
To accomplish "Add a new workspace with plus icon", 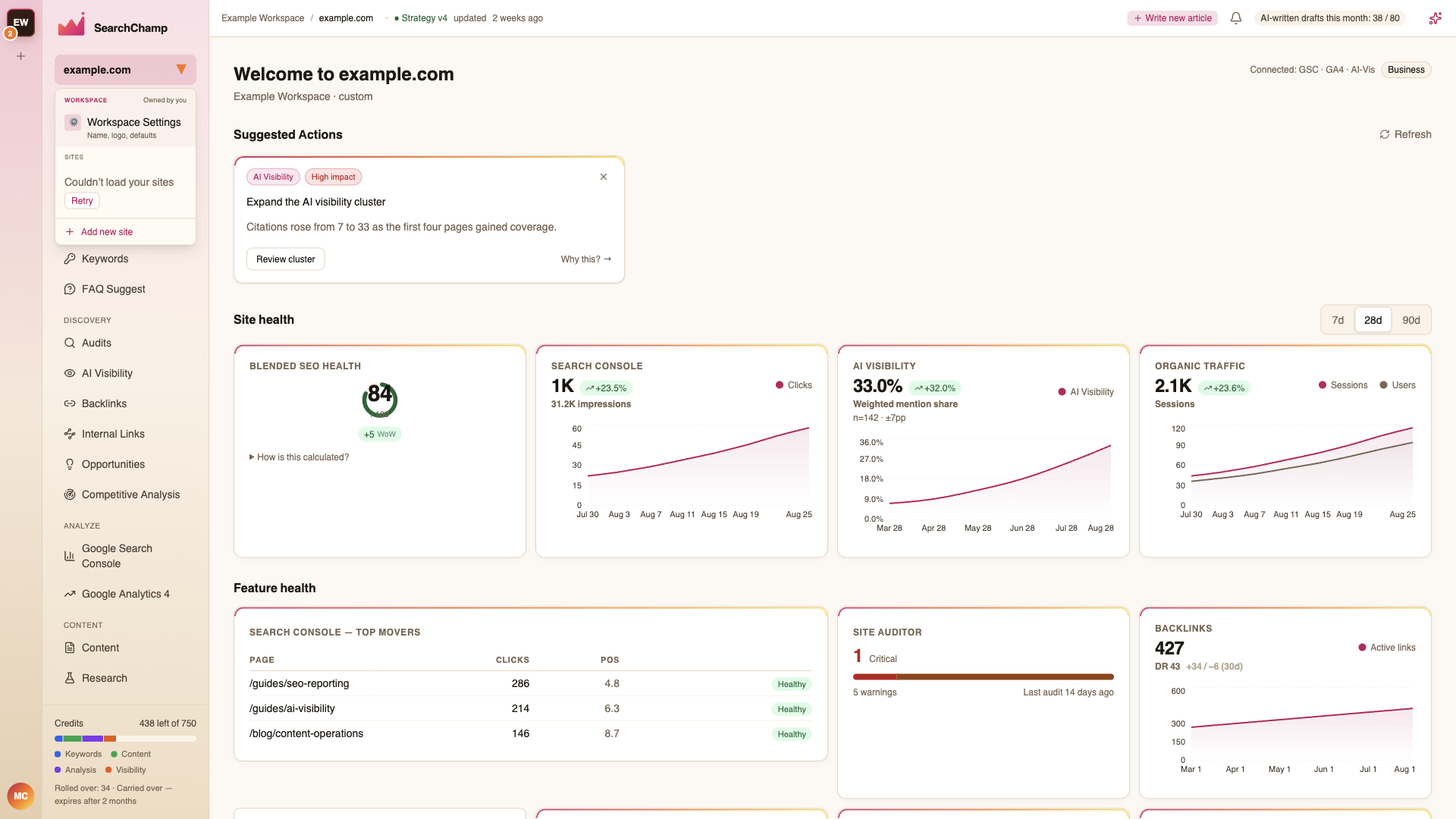I will [x=21, y=56].
